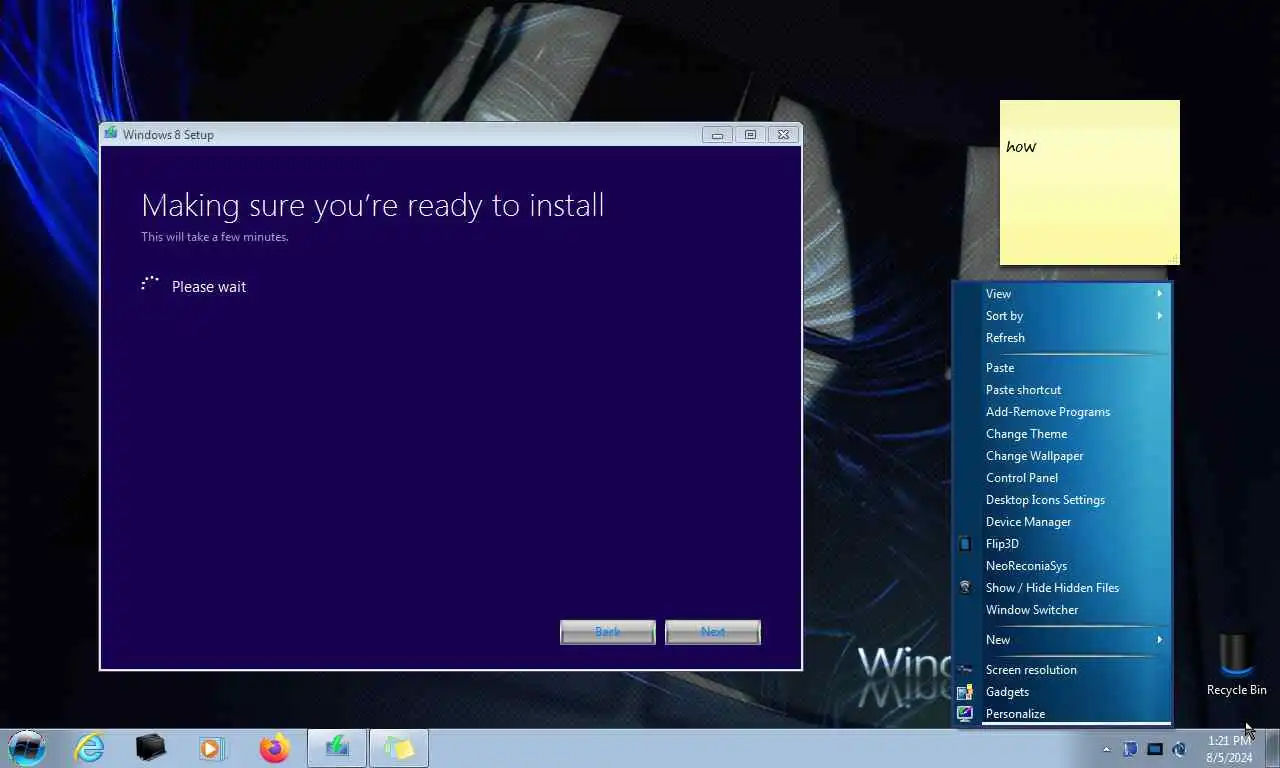Show hidden tray icons arrow
Viewport: 1280px width, 768px height.
click(x=1106, y=749)
